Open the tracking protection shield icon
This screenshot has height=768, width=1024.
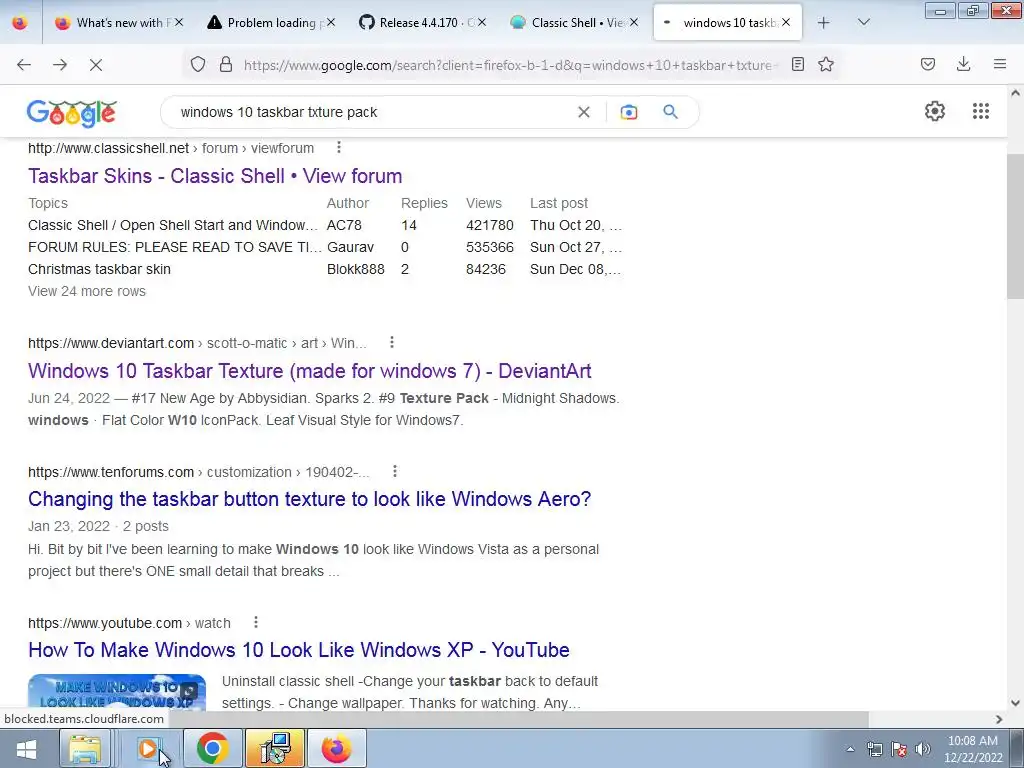(x=198, y=64)
